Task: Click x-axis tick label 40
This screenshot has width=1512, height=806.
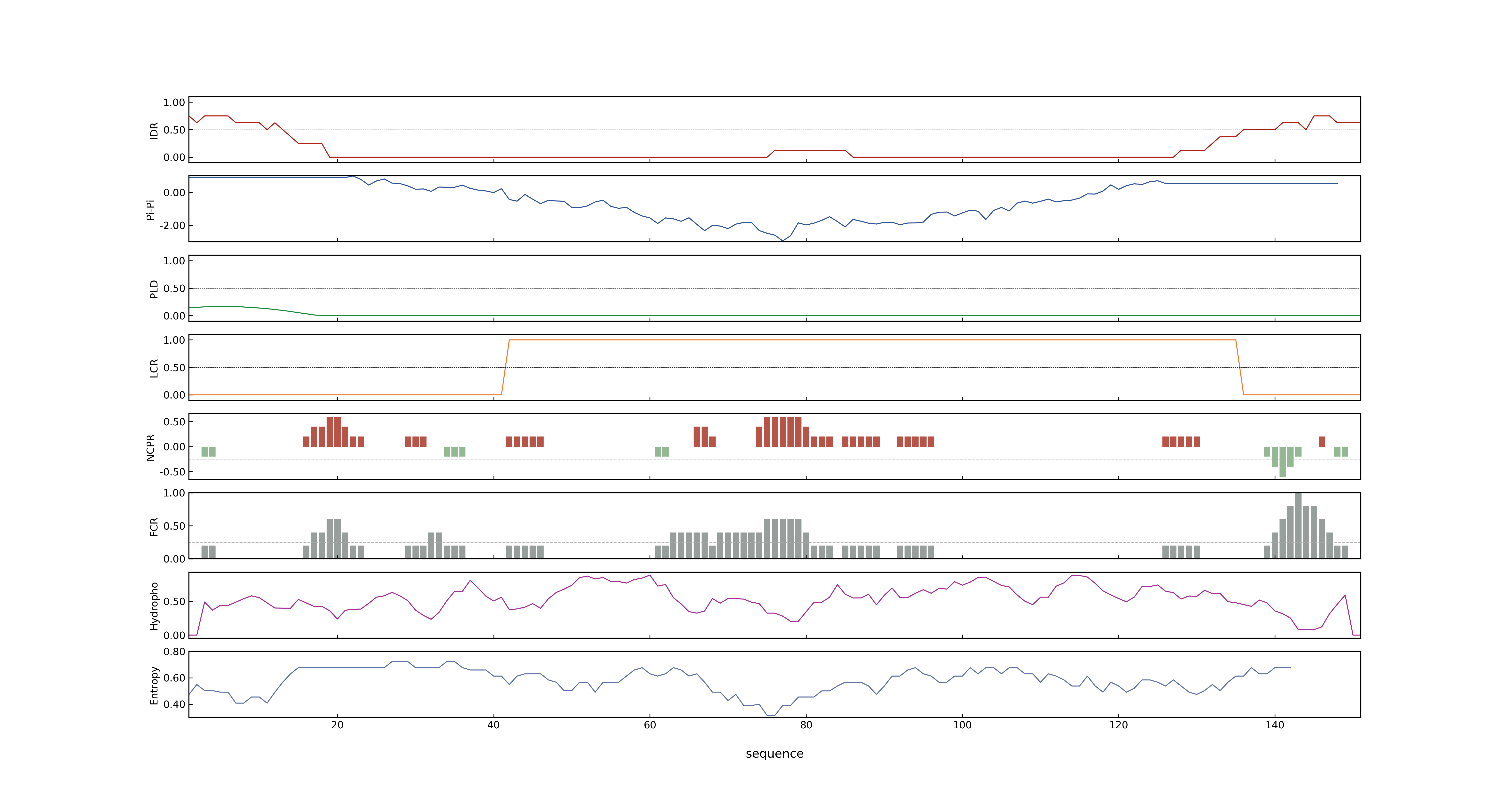Action: click(493, 725)
